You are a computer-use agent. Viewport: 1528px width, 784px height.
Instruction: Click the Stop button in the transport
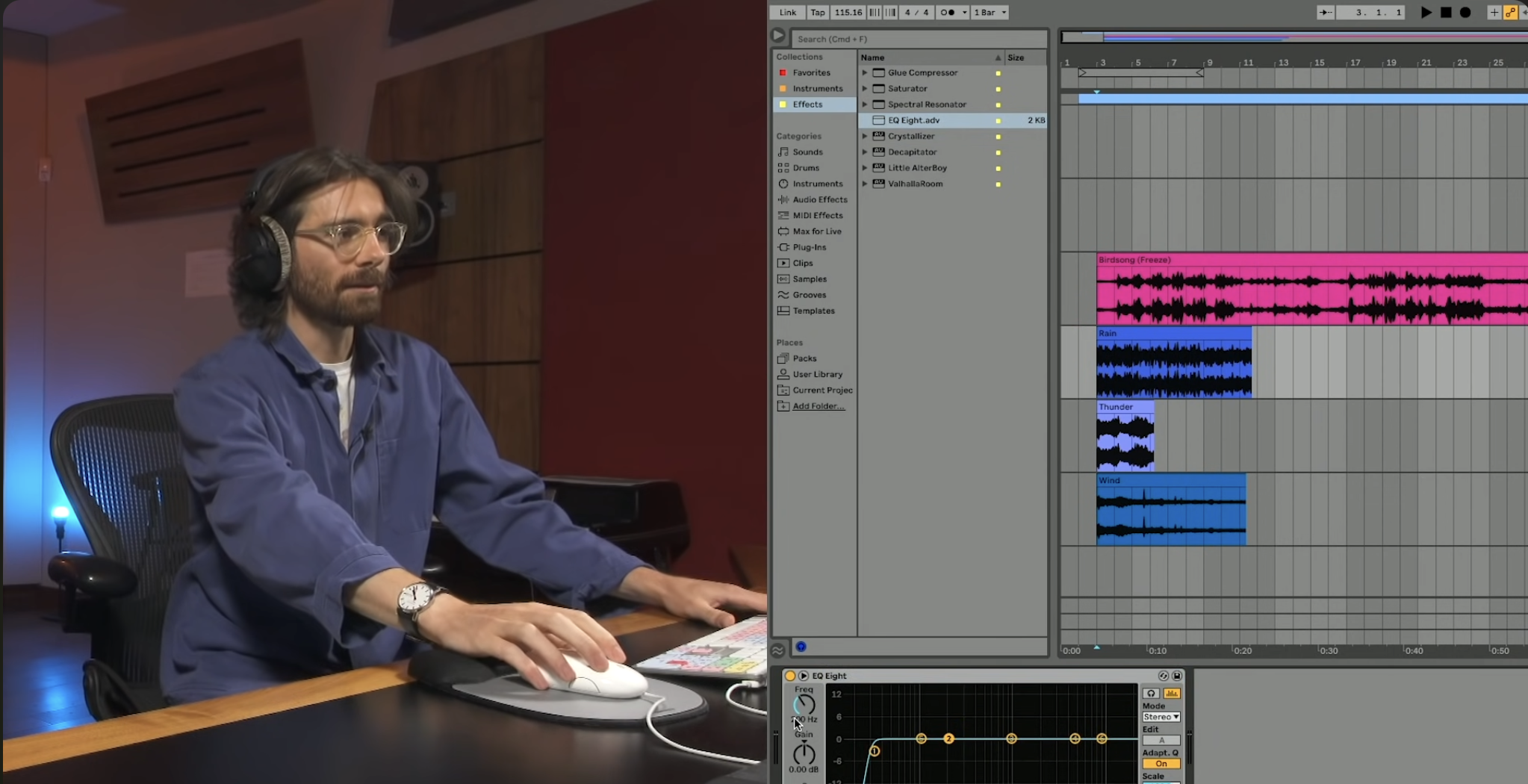coord(1446,12)
